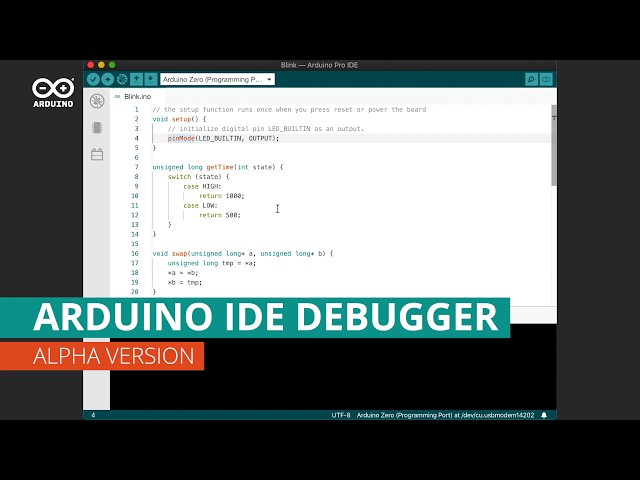Click the notification bell in status bar
This screenshot has height=480, width=640.
tap(544, 415)
